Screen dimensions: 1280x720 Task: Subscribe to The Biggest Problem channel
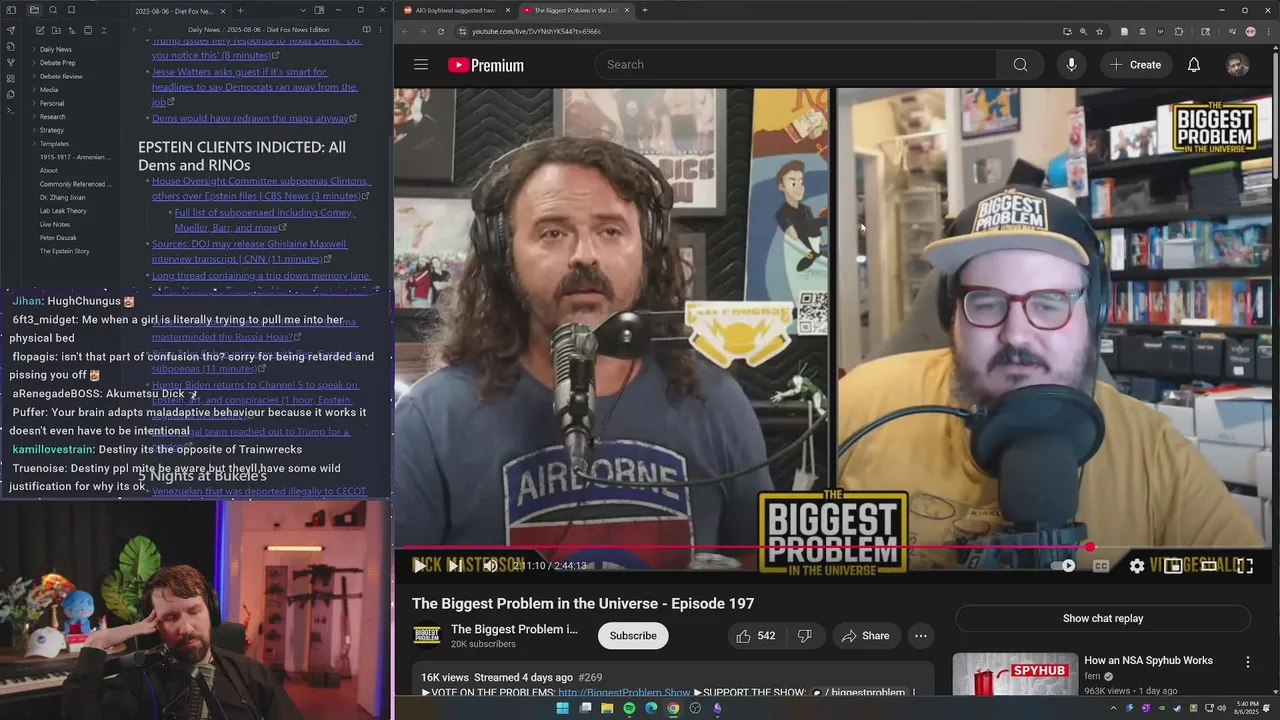click(633, 636)
